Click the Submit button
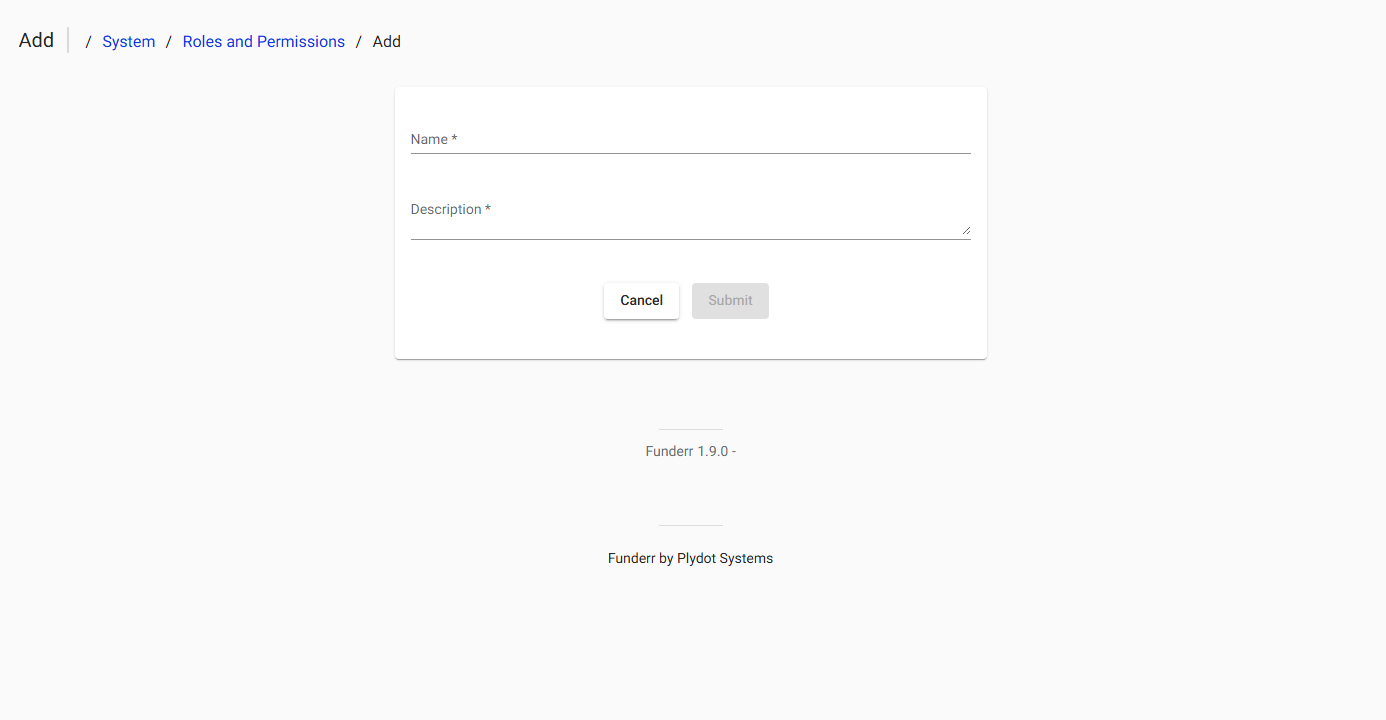The height and width of the screenshot is (720, 1386). tap(730, 301)
